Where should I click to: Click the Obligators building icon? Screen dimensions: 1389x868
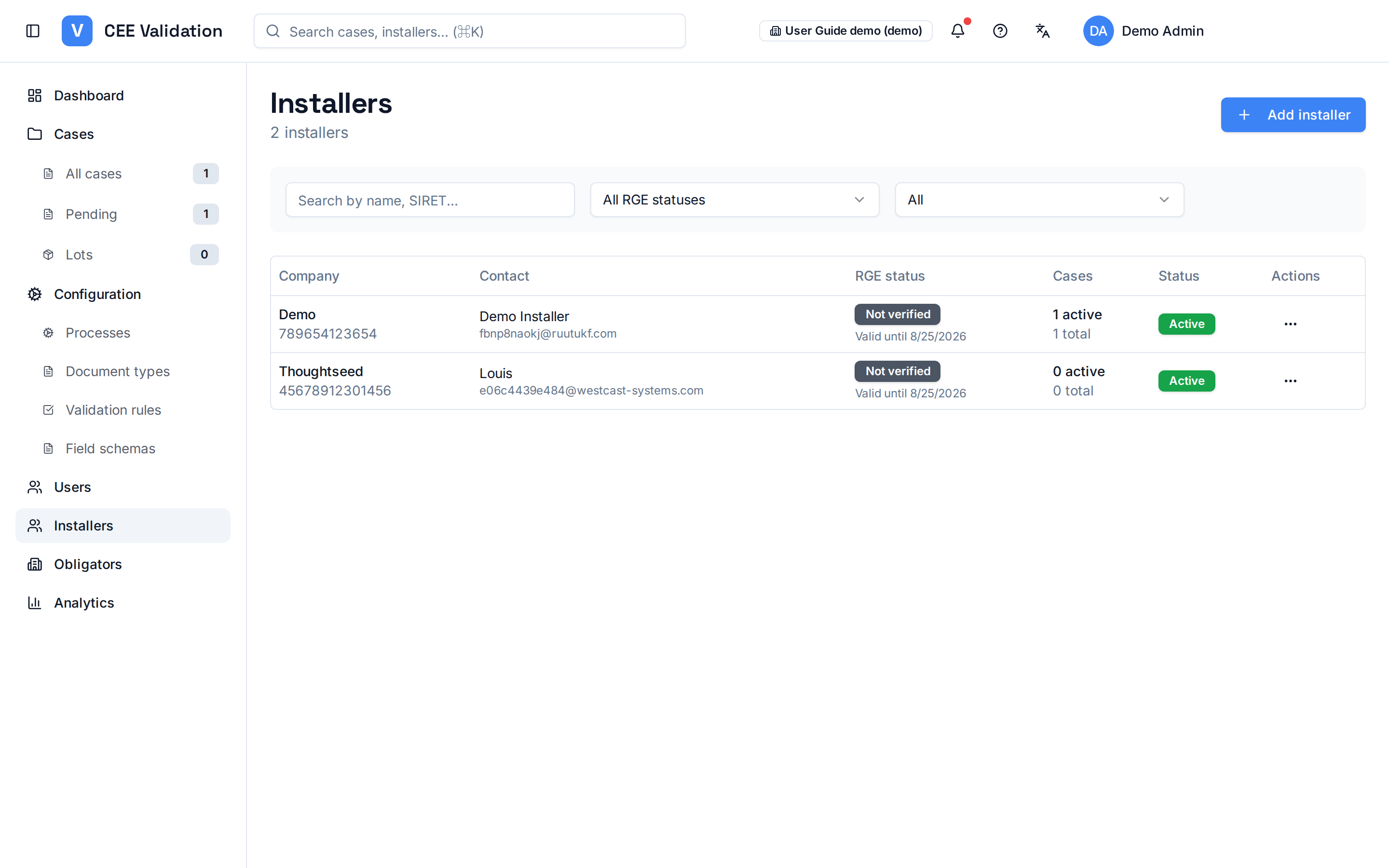pos(34,564)
